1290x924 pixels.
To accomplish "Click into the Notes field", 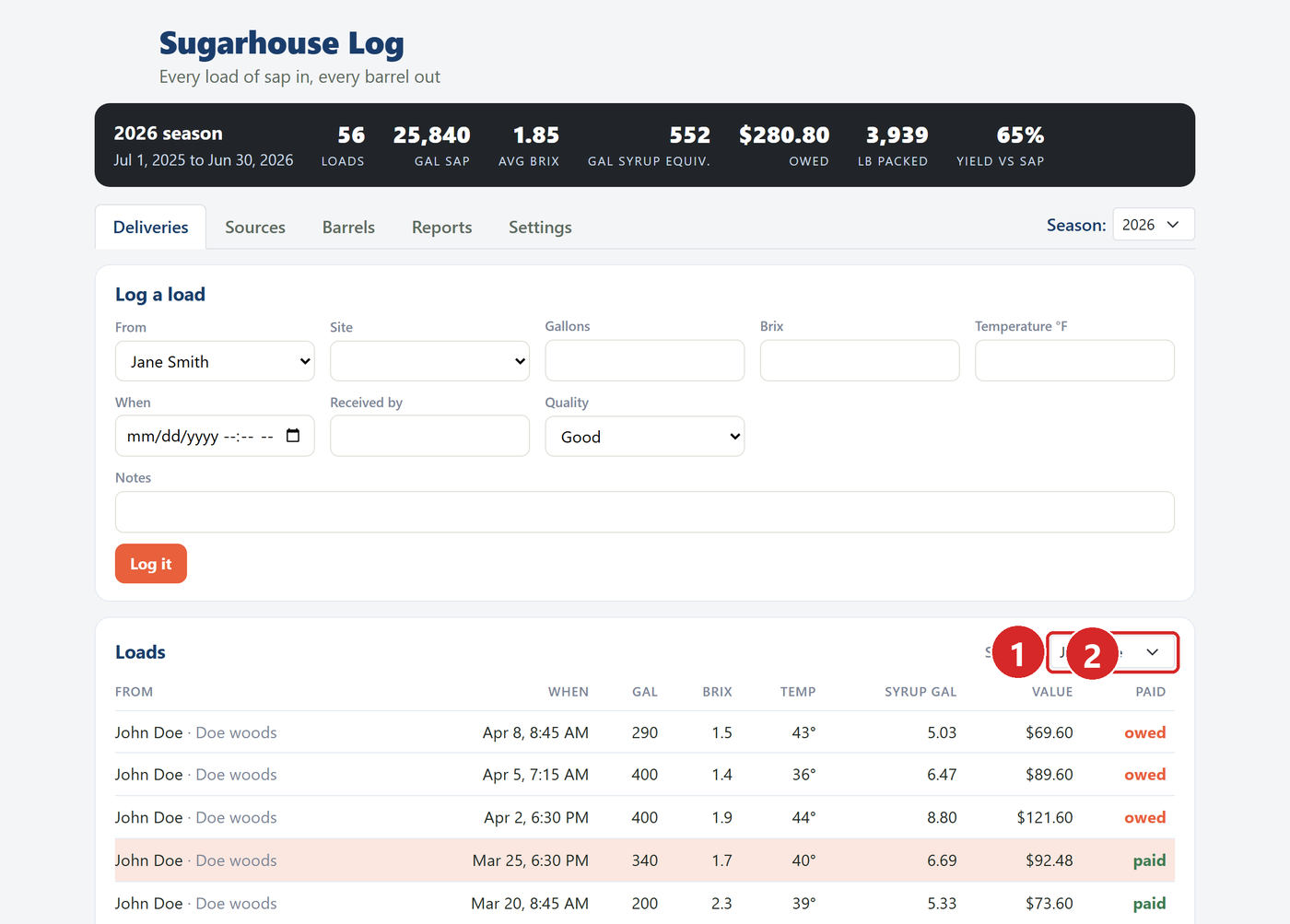I will pos(645,512).
